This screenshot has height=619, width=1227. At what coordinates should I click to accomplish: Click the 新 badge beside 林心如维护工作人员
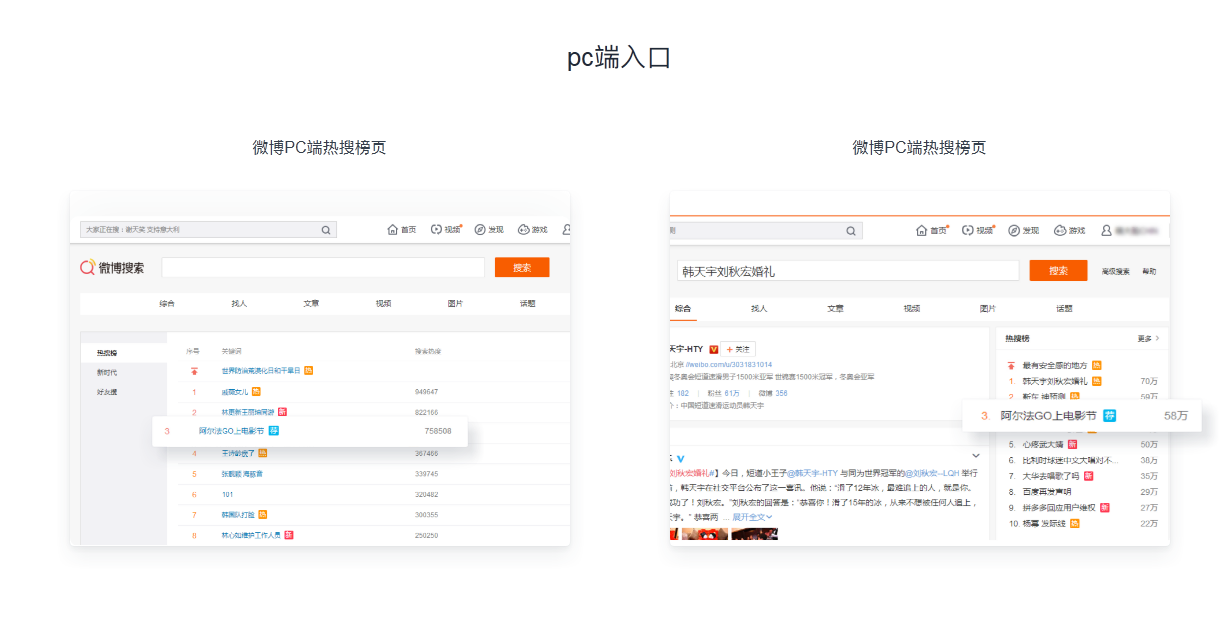288,535
